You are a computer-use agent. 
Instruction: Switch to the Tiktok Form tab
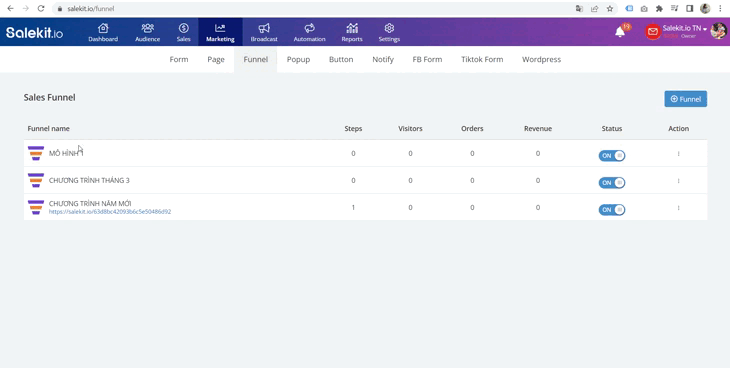[482, 59]
